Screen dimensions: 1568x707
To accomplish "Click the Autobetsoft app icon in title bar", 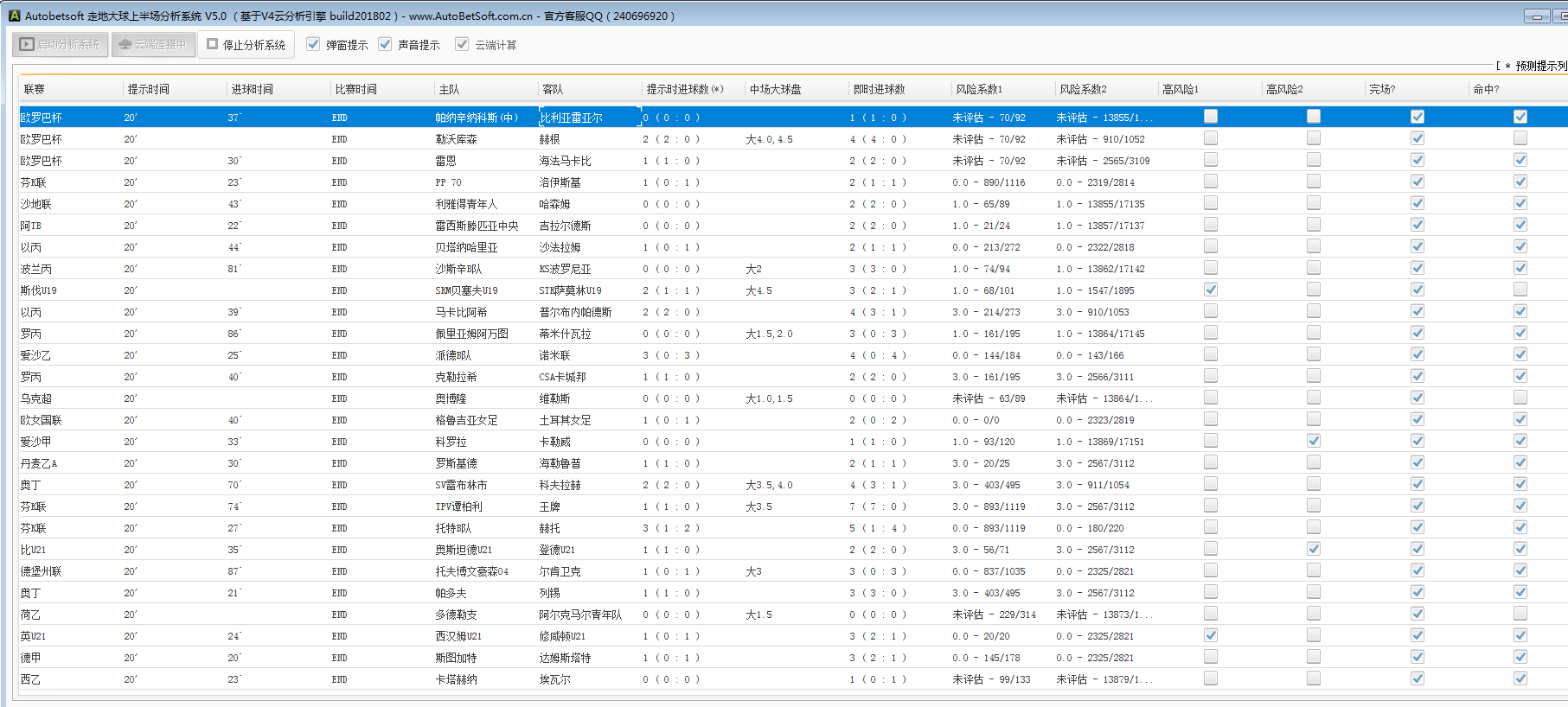I will [x=14, y=16].
